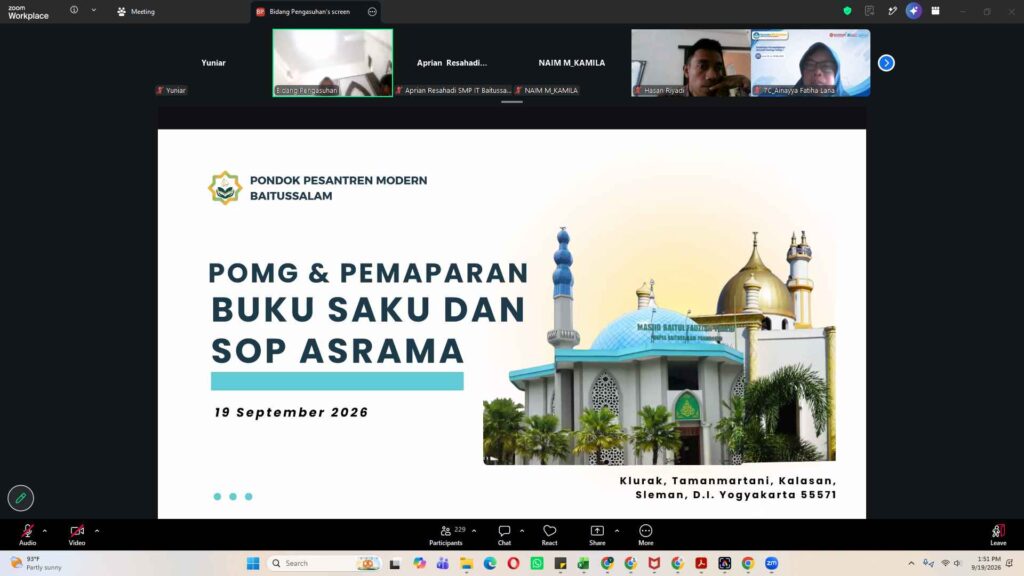Start camera with the Video icon
This screenshot has width=1024, height=576.
coord(77,531)
